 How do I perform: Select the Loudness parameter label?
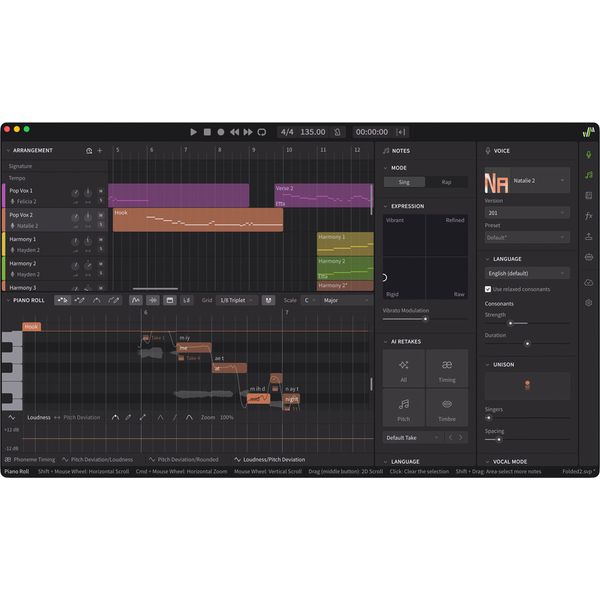[39, 417]
